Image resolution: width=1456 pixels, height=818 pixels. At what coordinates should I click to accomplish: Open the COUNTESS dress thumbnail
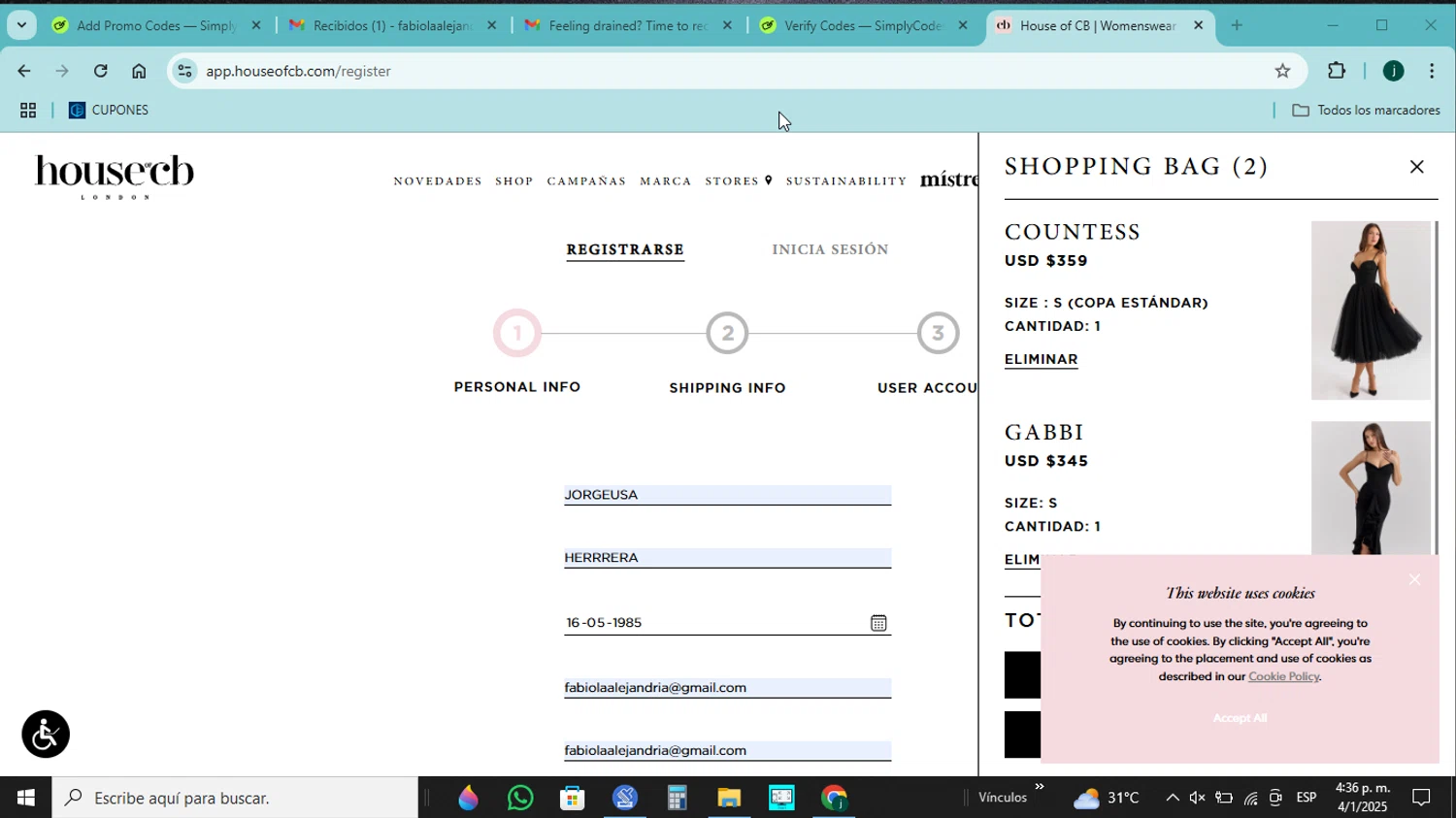click(1371, 311)
